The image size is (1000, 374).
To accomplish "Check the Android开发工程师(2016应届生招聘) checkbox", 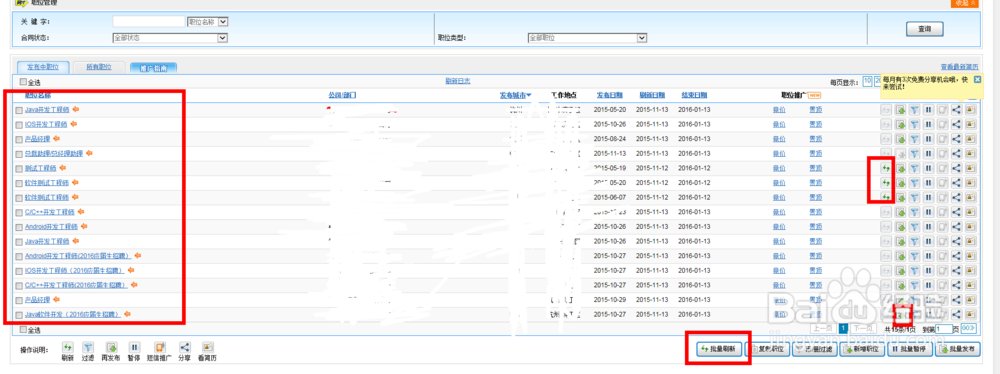I will pos(20,256).
